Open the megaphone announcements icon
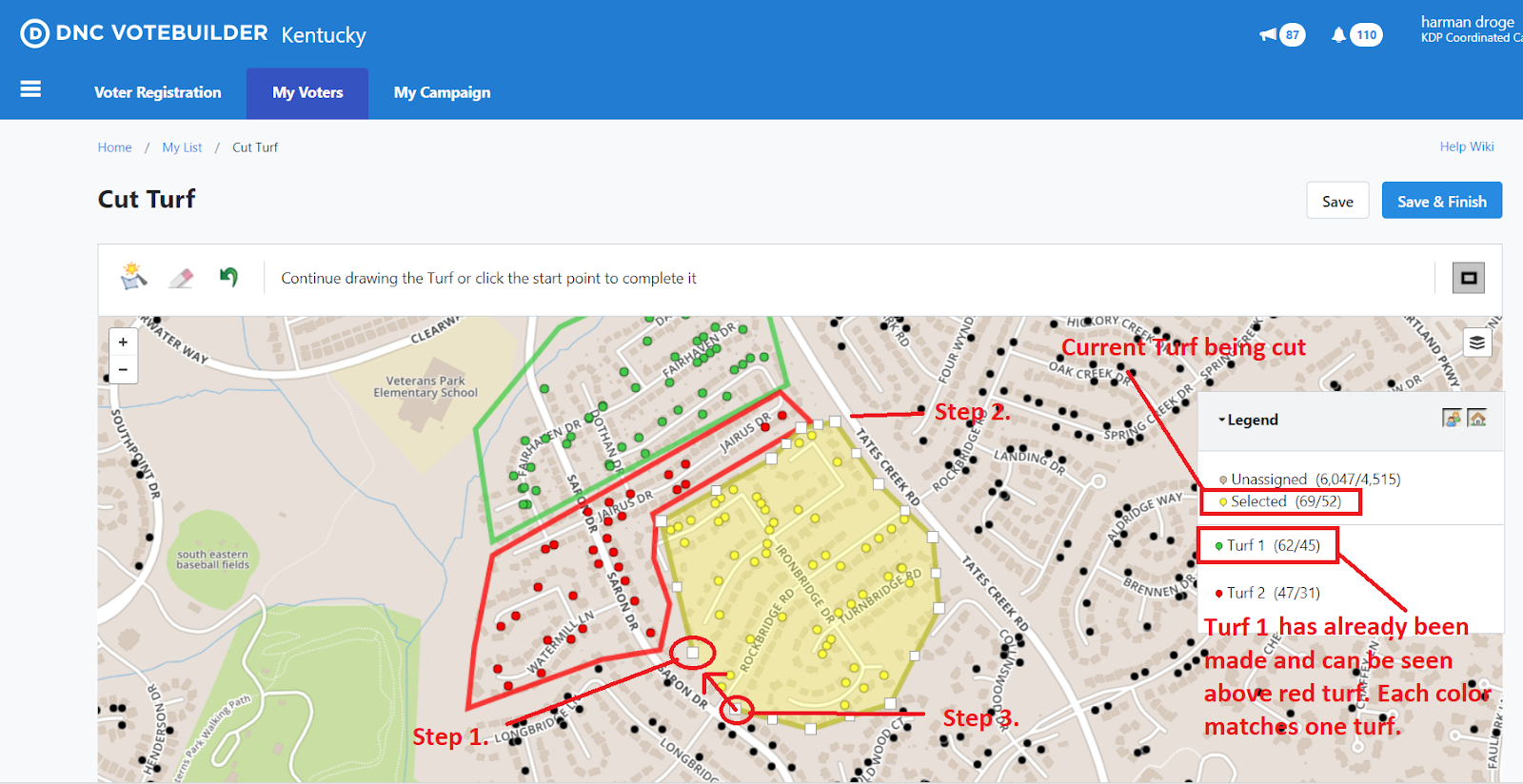Screen dimensions: 1523x784 [x=1268, y=35]
